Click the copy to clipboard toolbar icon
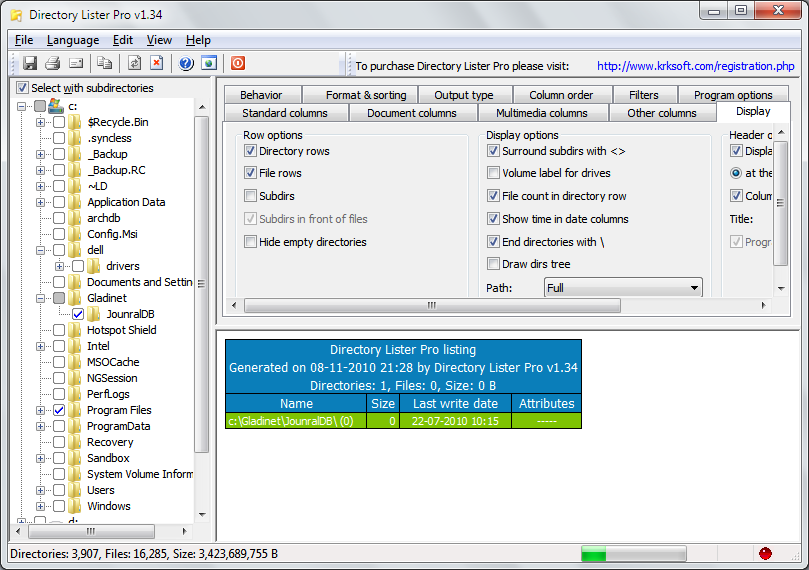 105,63
